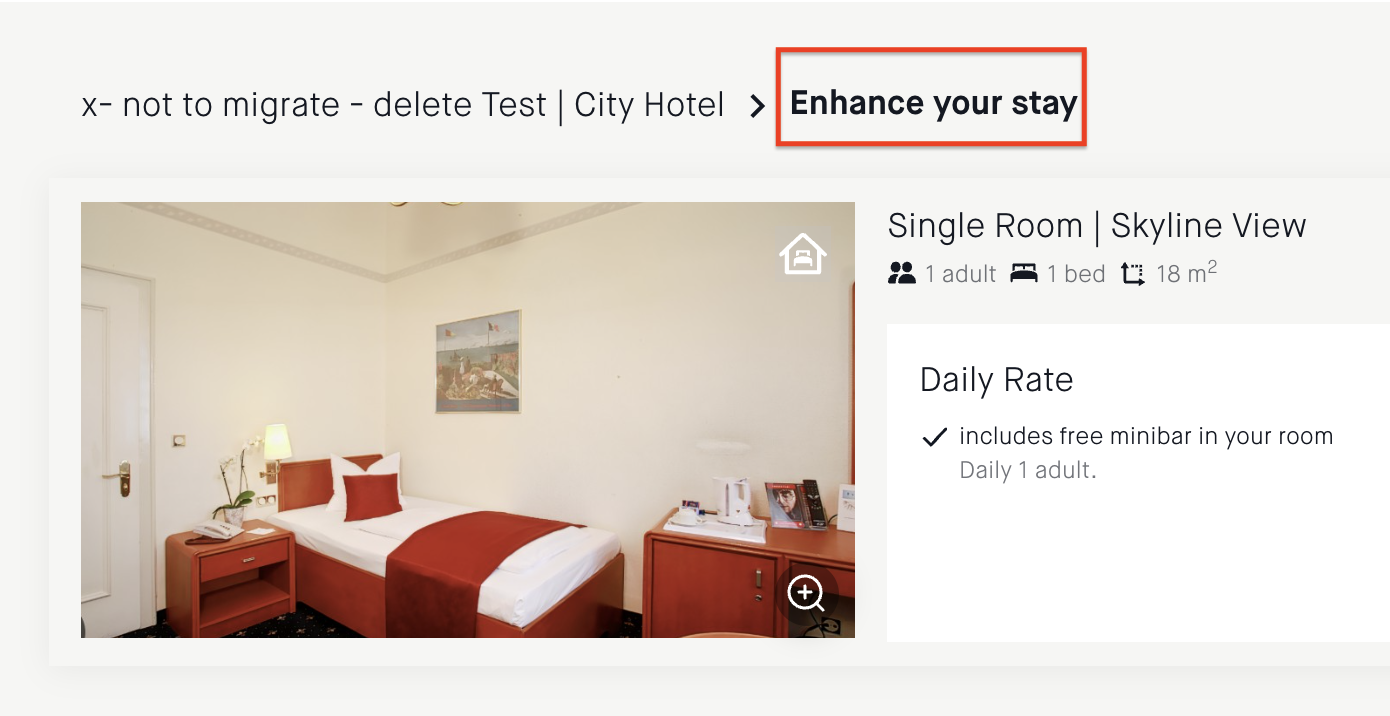Open the Single Room | Skyline View title

(x=1097, y=226)
